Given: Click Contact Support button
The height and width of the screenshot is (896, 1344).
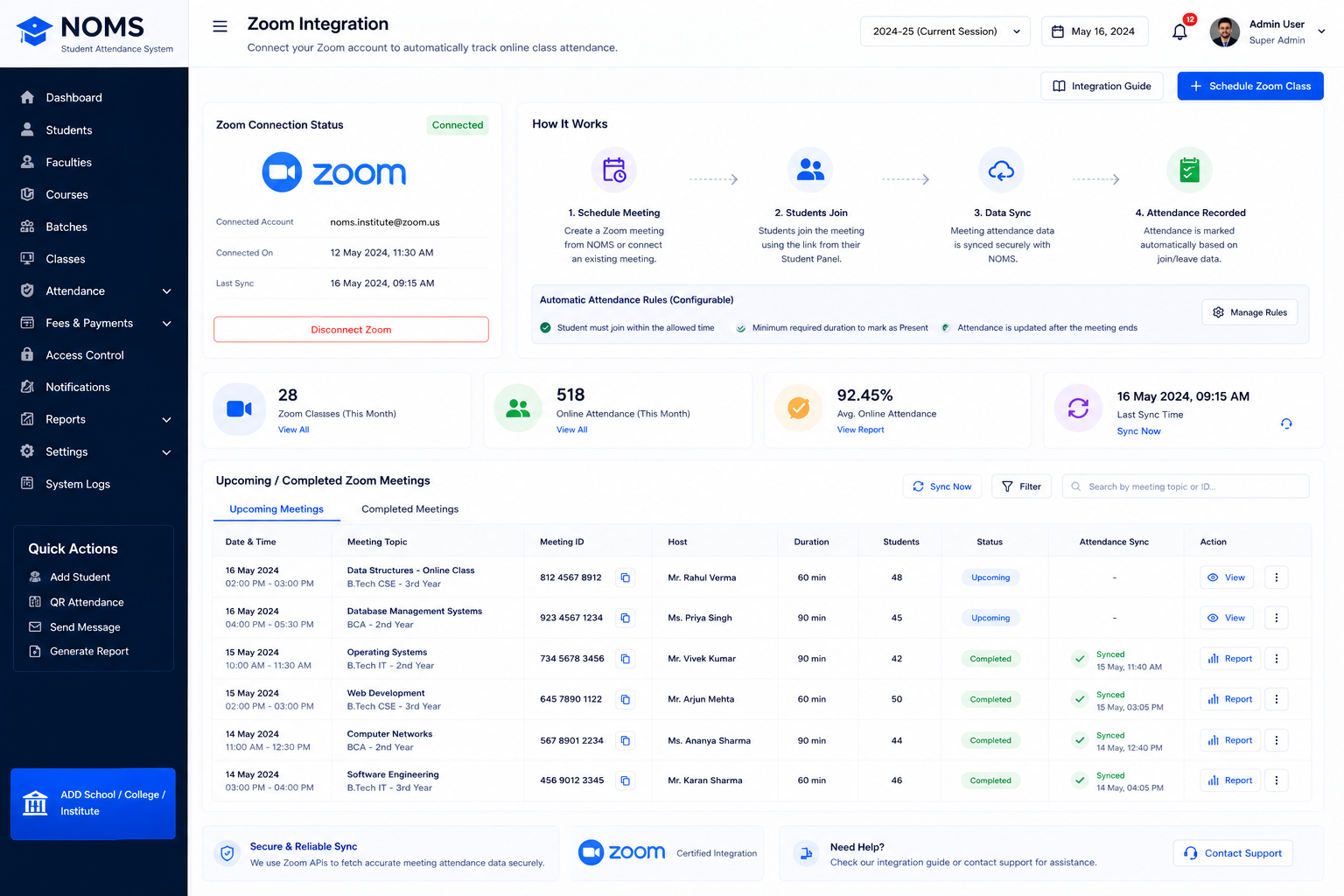Looking at the screenshot, I should pos(1232,853).
